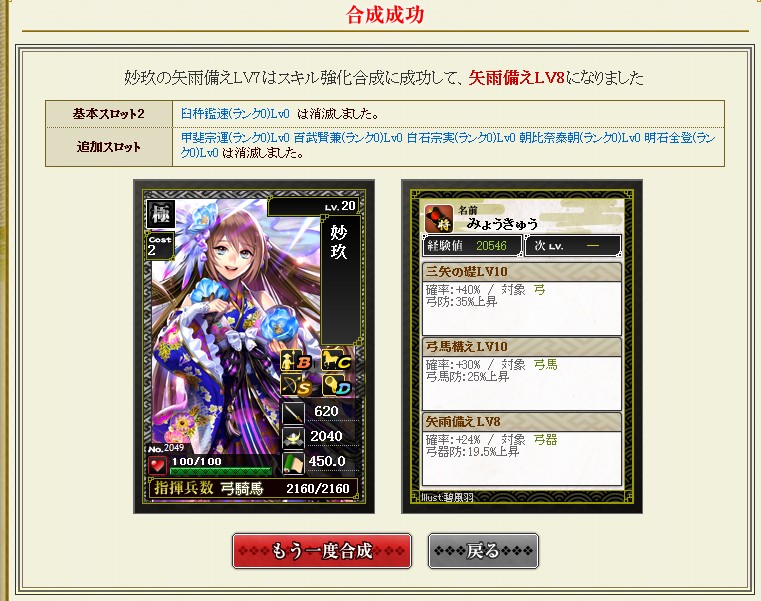Click the spear attack stat icon
761x601 pixels.
[294, 413]
